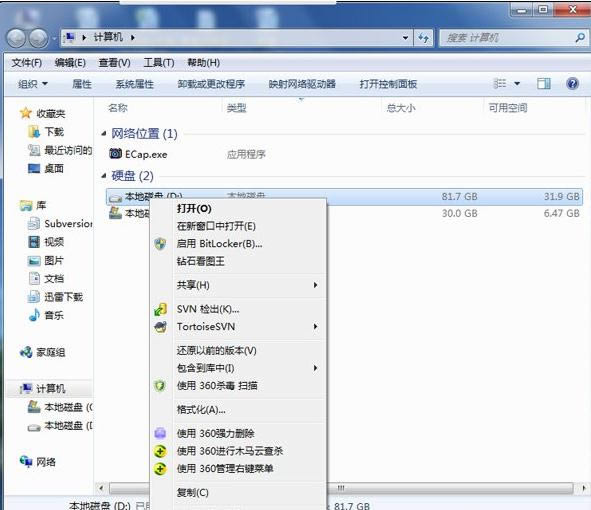Open the Help question mark icon

(x=572, y=83)
